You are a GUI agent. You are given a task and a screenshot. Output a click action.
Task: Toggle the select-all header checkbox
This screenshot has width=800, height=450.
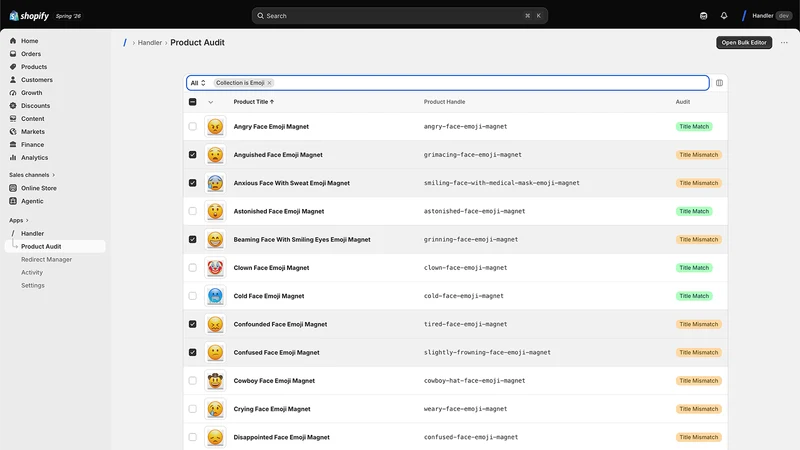[192, 102]
